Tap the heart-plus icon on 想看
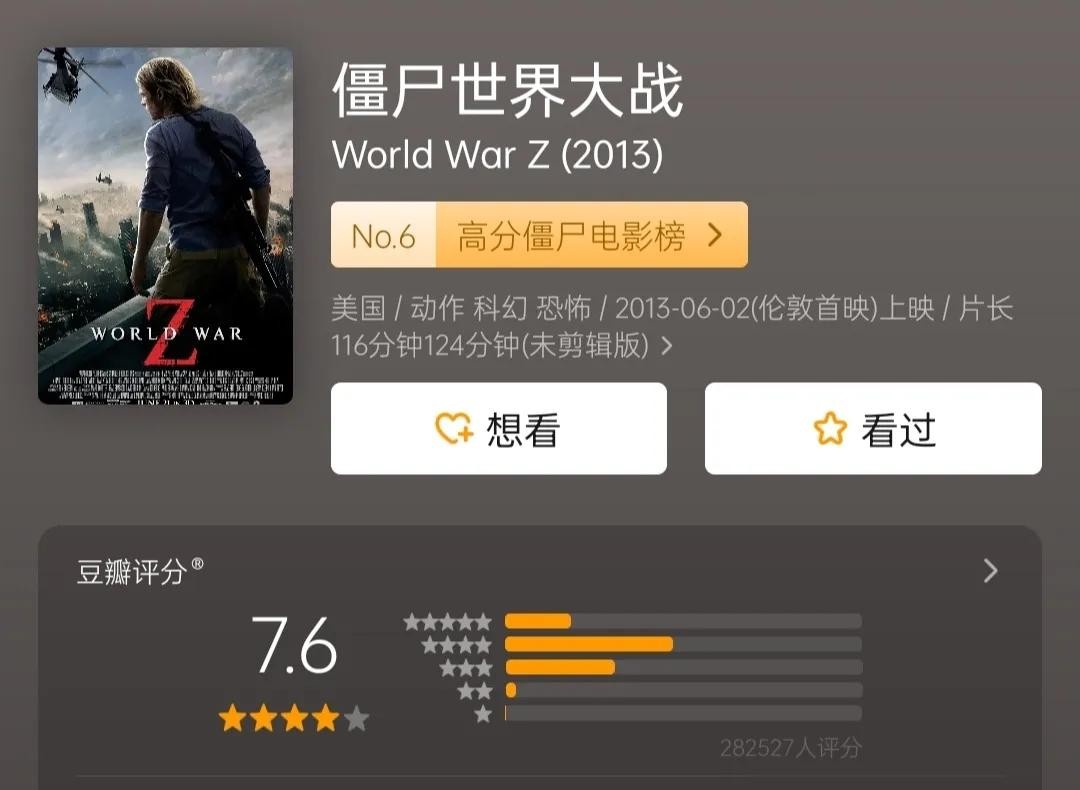 (454, 428)
